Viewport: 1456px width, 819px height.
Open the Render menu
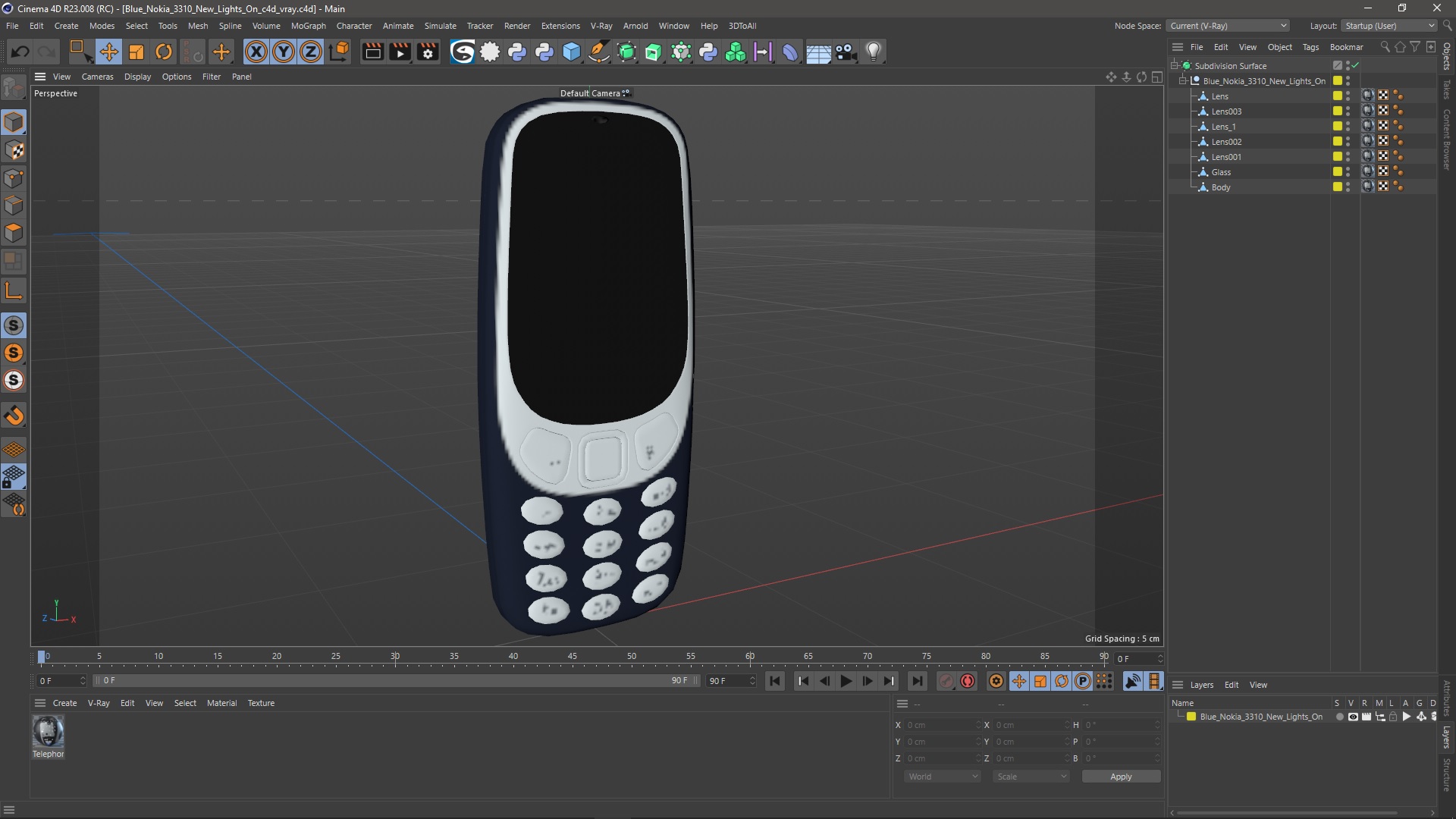click(517, 26)
